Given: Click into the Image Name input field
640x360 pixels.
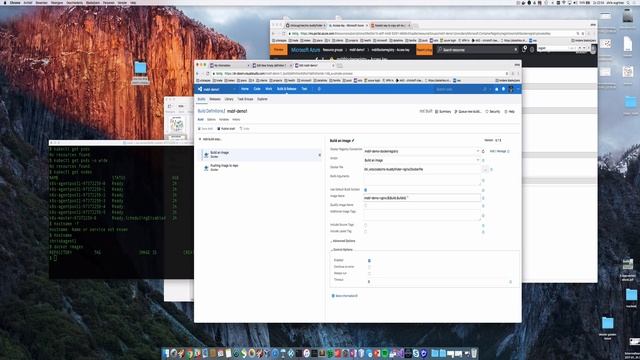Looking at the screenshot, I should 422,198.
